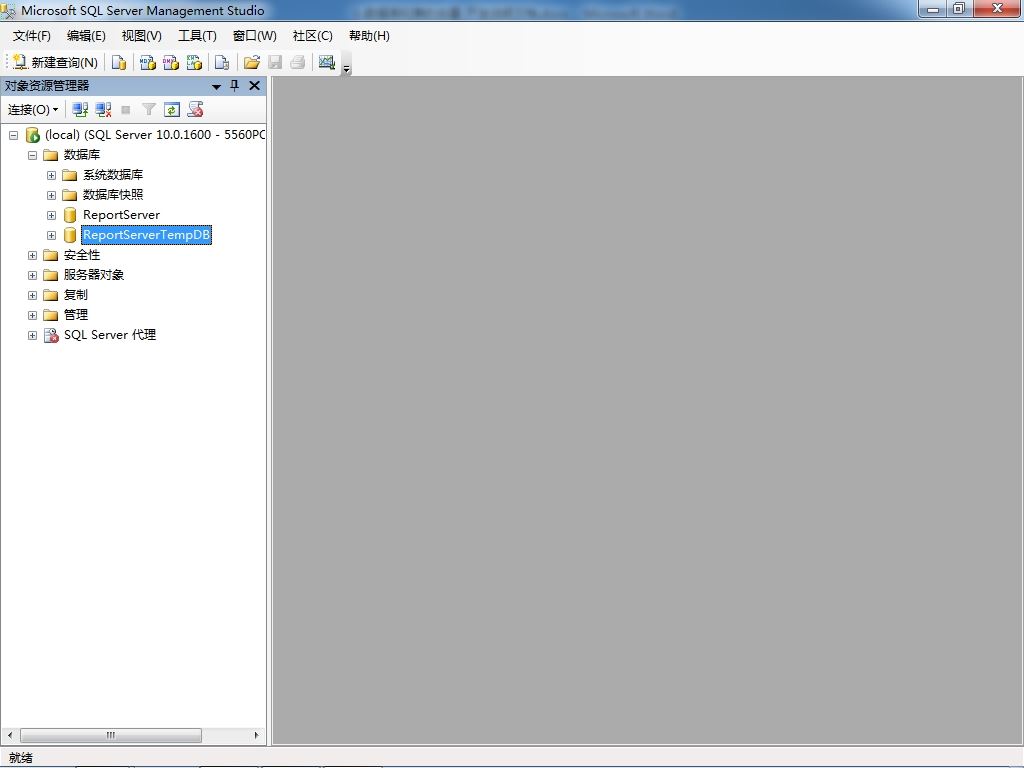Screen dimensions: 1024x768
Task: Open the 编辑(E) menu
Action: pos(86,36)
